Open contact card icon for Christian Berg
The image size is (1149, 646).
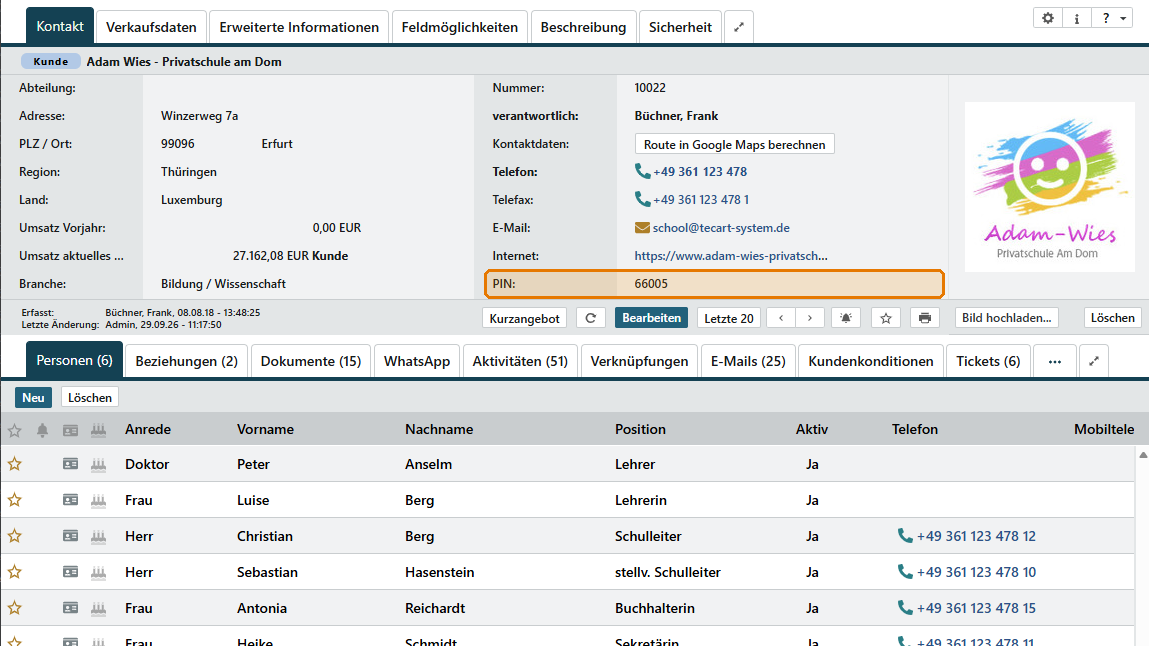[70, 535]
